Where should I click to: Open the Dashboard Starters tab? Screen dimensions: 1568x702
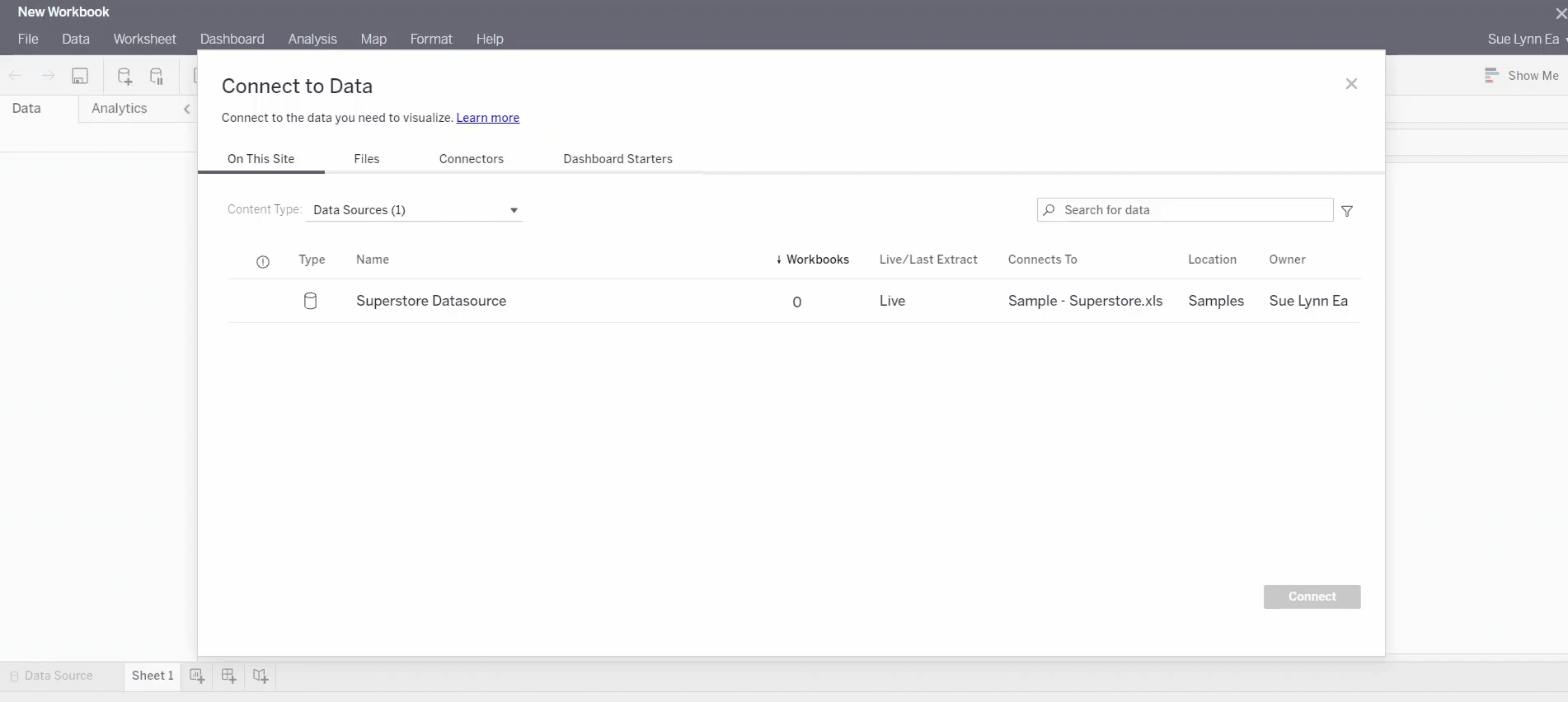tap(617, 159)
